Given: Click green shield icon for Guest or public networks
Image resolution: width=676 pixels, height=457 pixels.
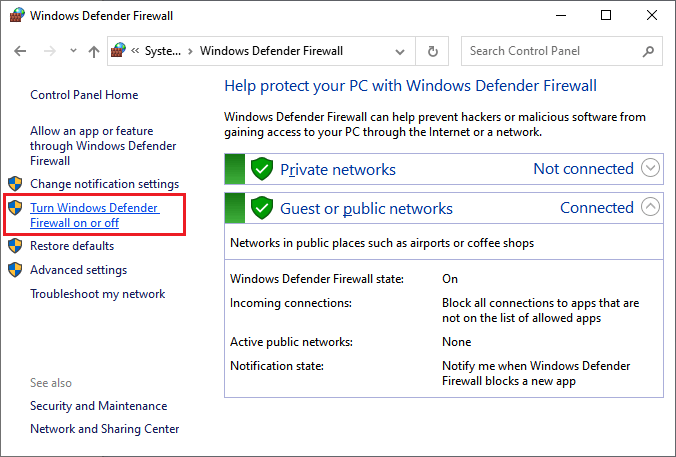Looking at the screenshot, I should [262, 208].
